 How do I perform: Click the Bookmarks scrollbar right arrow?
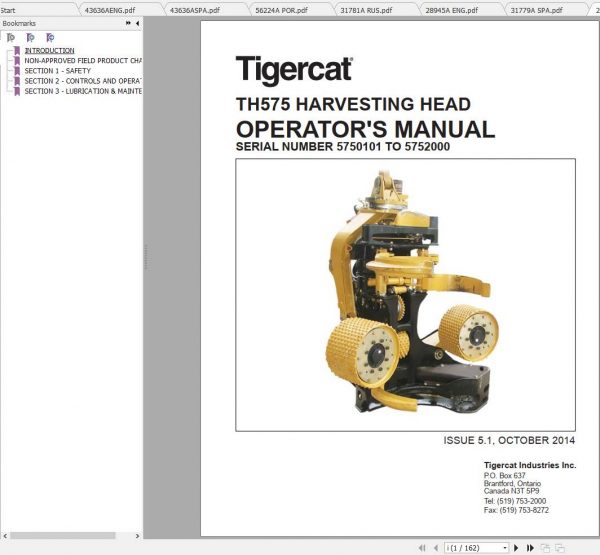click(x=137, y=536)
